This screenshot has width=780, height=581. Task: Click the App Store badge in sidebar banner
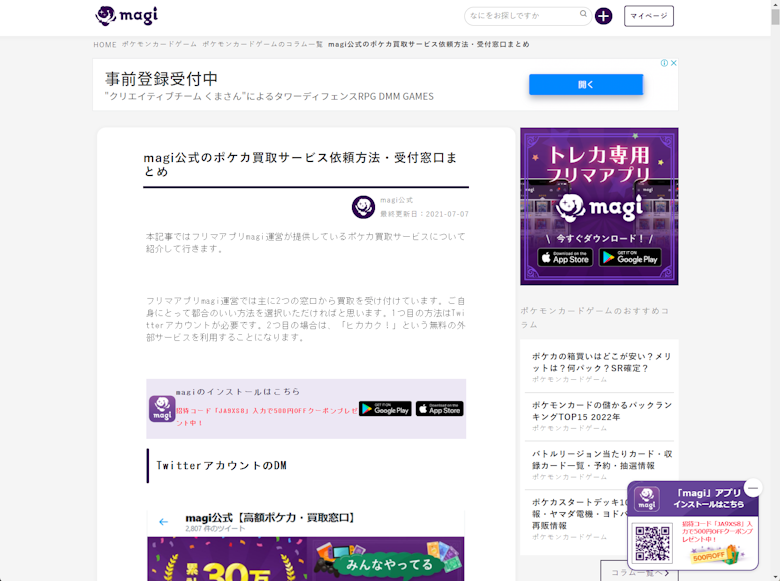(x=565, y=258)
